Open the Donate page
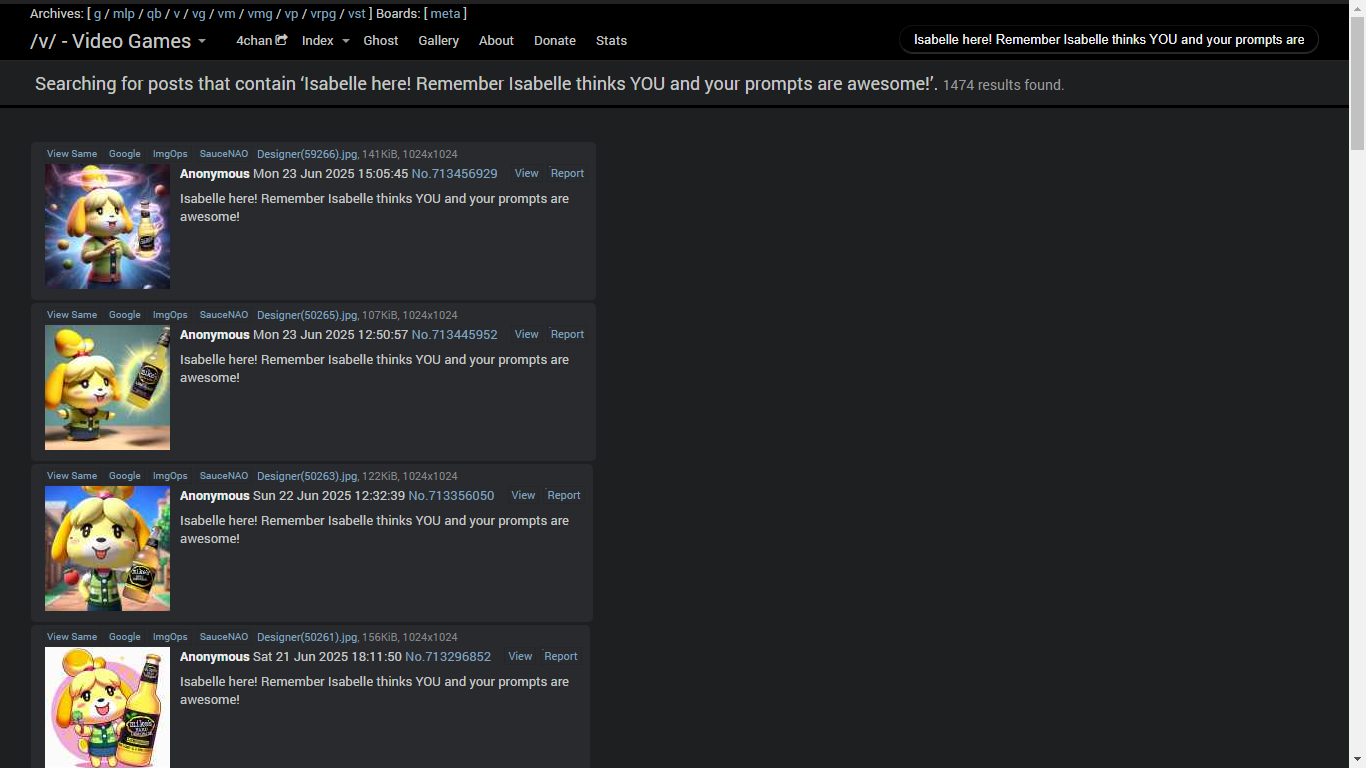The image size is (1366, 768). (555, 41)
